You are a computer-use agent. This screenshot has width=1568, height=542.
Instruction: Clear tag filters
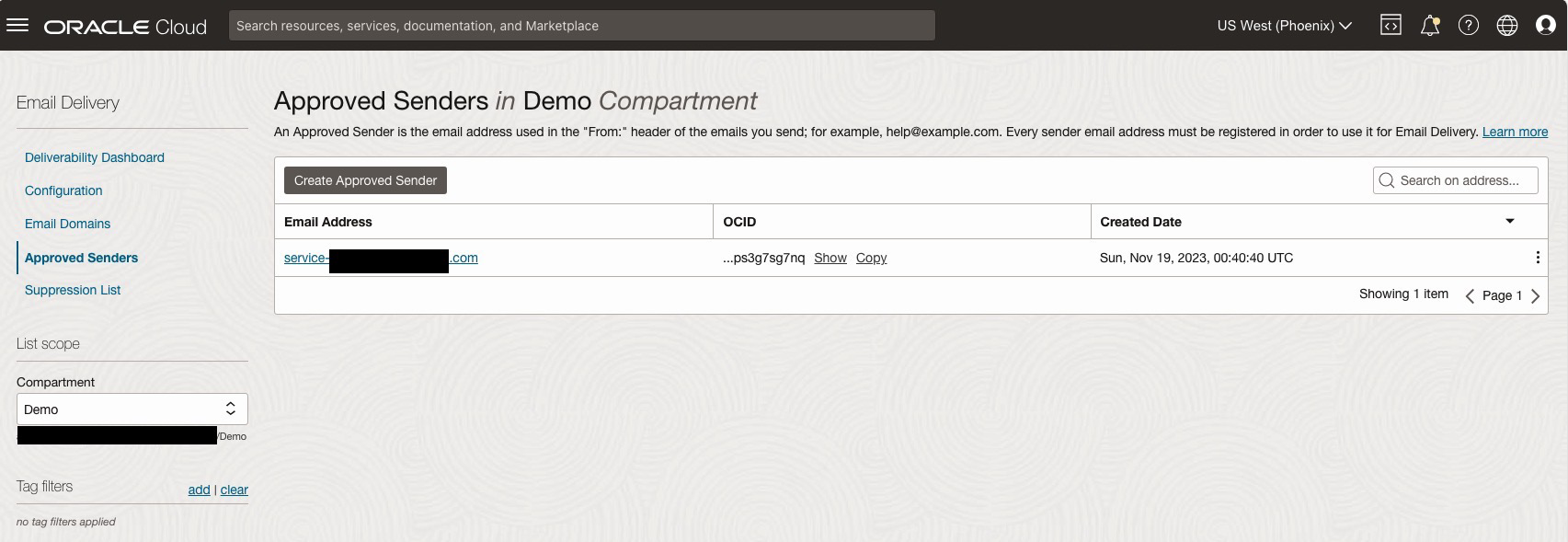235,490
